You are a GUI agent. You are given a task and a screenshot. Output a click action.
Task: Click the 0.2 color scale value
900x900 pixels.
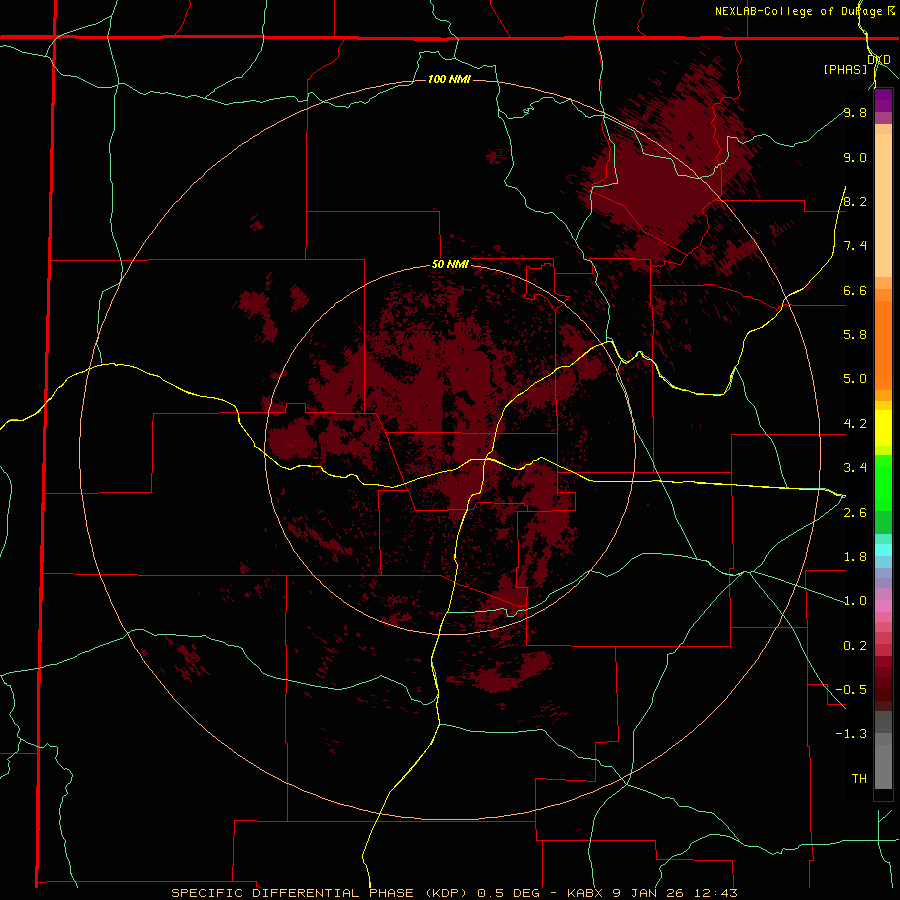click(855, 646)
